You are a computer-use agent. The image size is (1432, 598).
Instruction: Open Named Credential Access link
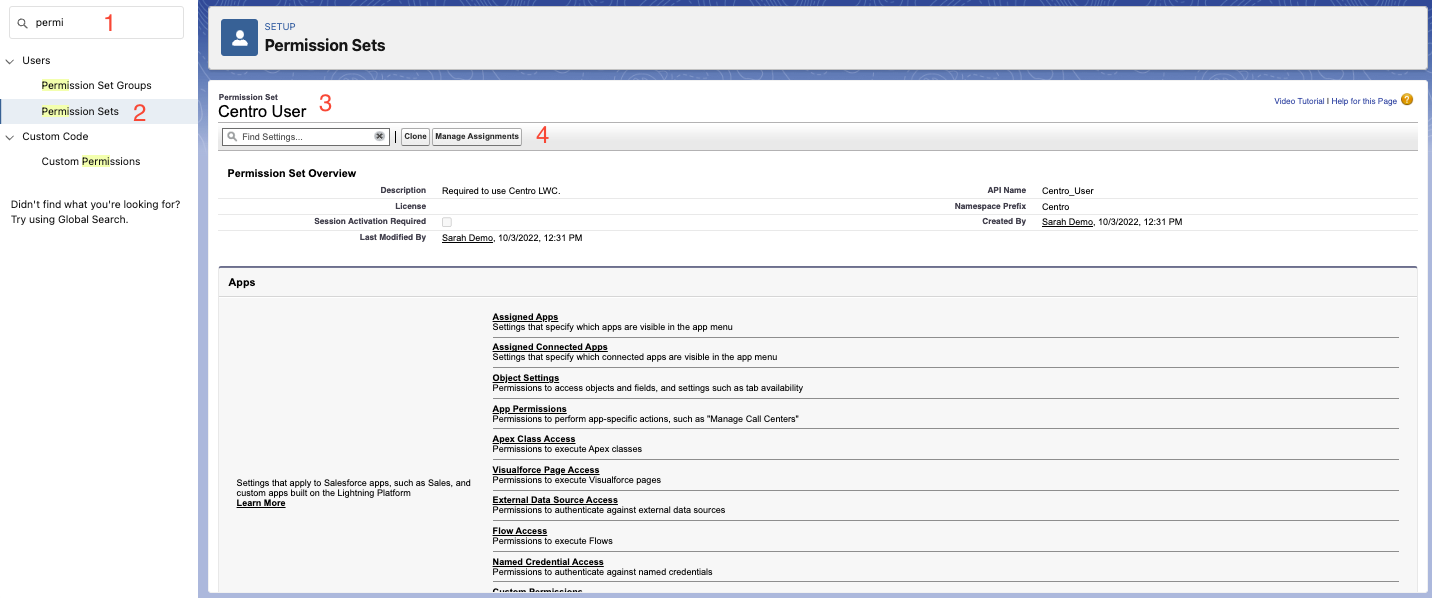tap(548, 562)
